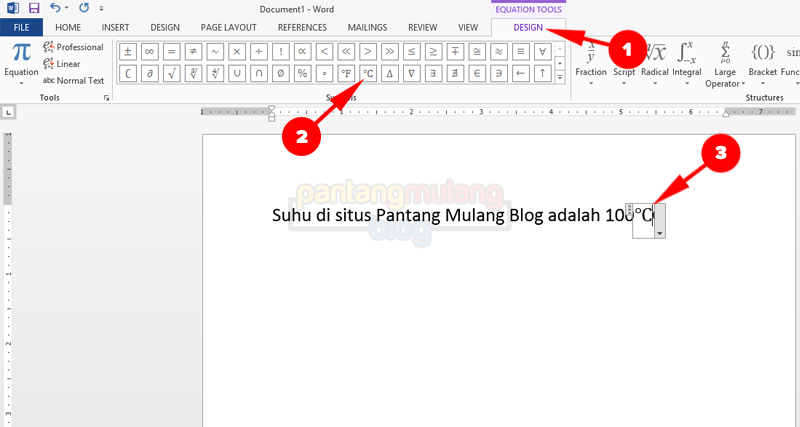Open the Undo history dropdown arrow

pos(67,8)
